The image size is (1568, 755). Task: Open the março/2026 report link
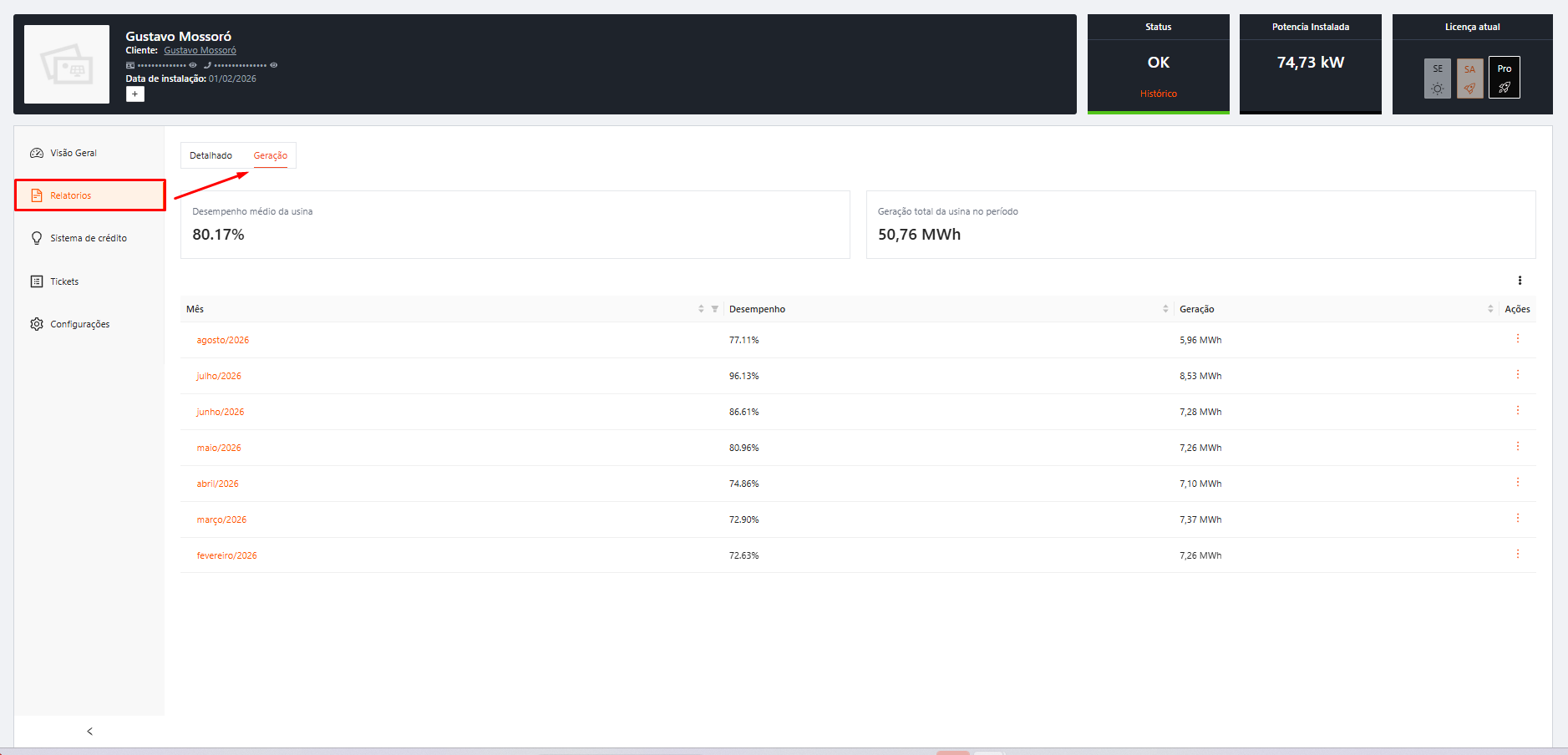tap(221, 519)
